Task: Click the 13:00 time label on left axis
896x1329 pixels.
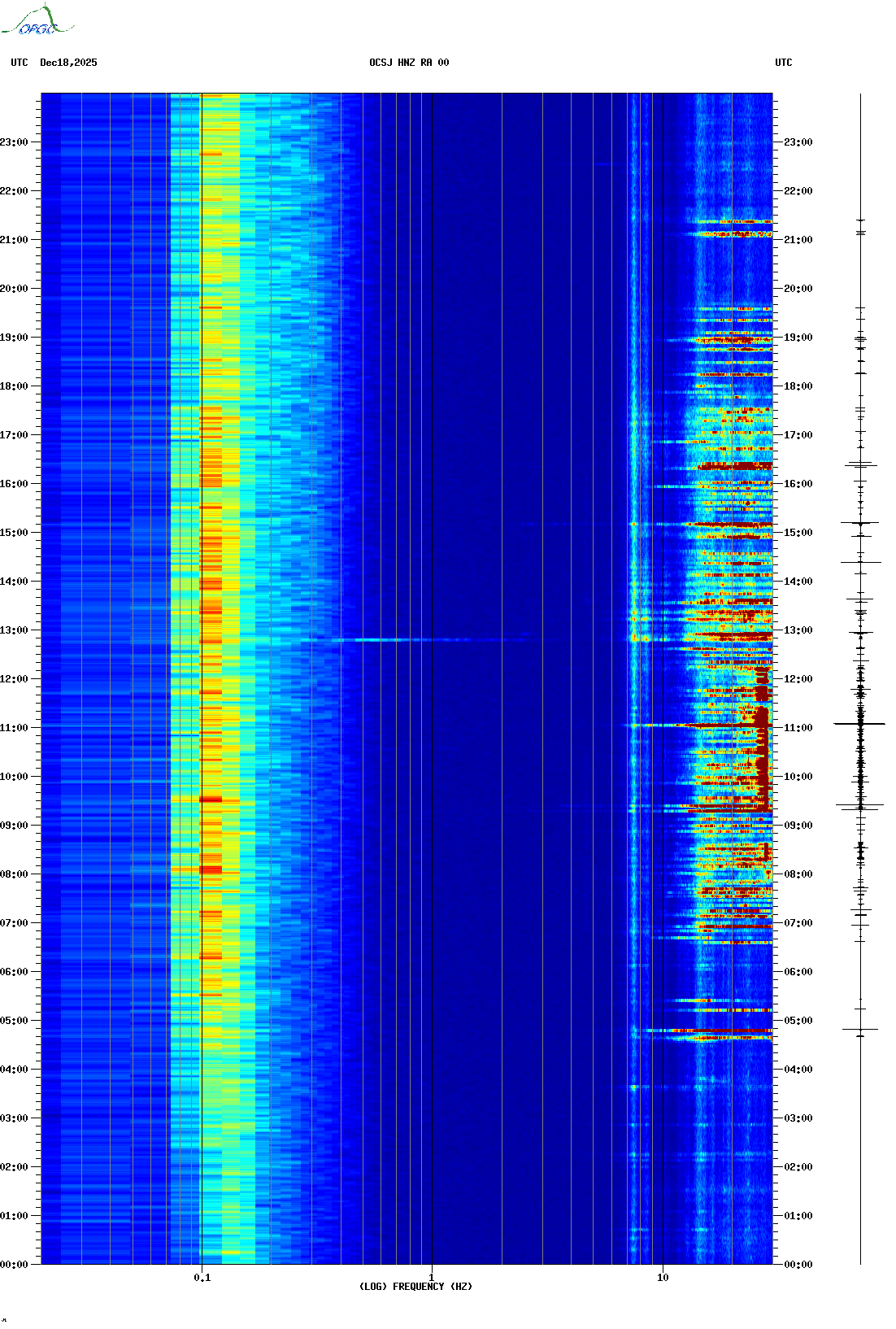Action: point(14,630)
